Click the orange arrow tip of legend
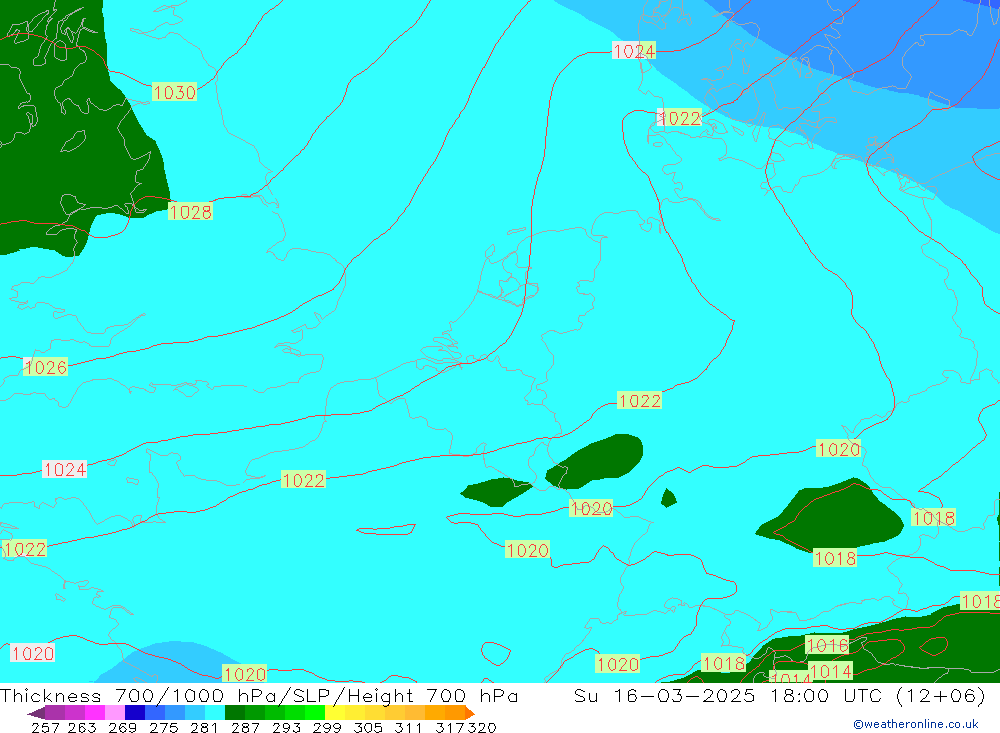Screen dimensions: 1000x733 pos(469,713)
